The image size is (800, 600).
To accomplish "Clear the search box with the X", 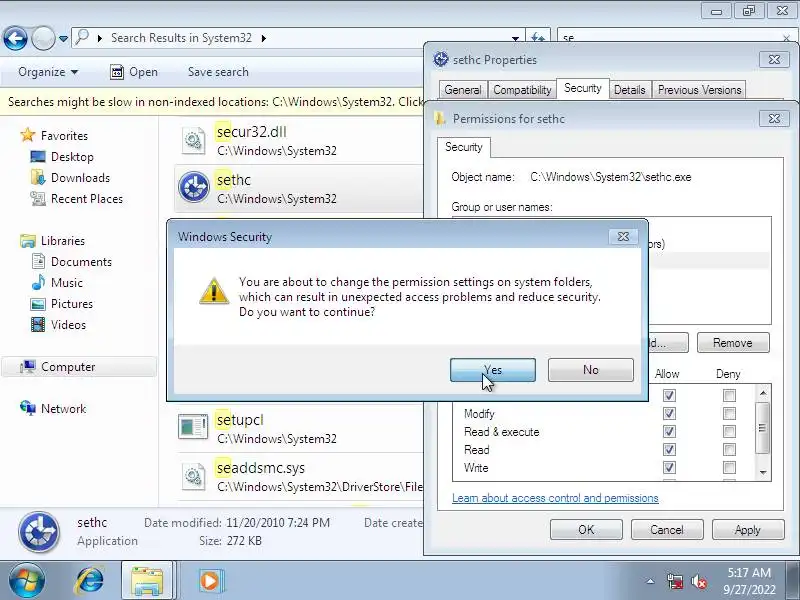I will click(787, 38).
